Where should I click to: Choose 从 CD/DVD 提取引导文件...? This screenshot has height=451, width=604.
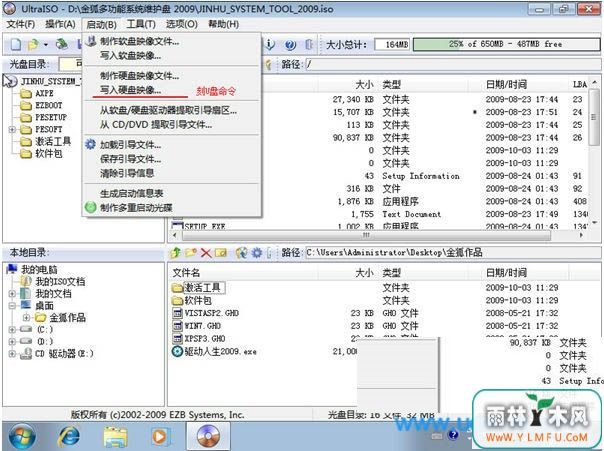pyautogui.click(x=172, y=124)
